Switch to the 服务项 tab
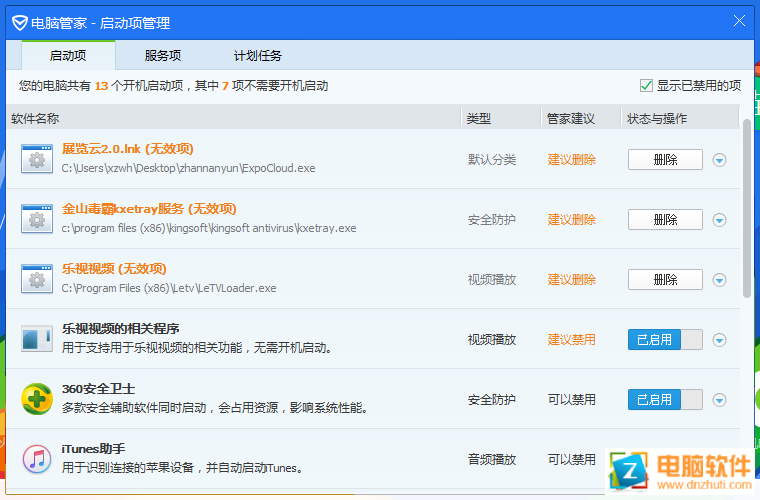760x500 pixels. click(x=163, y=55)
